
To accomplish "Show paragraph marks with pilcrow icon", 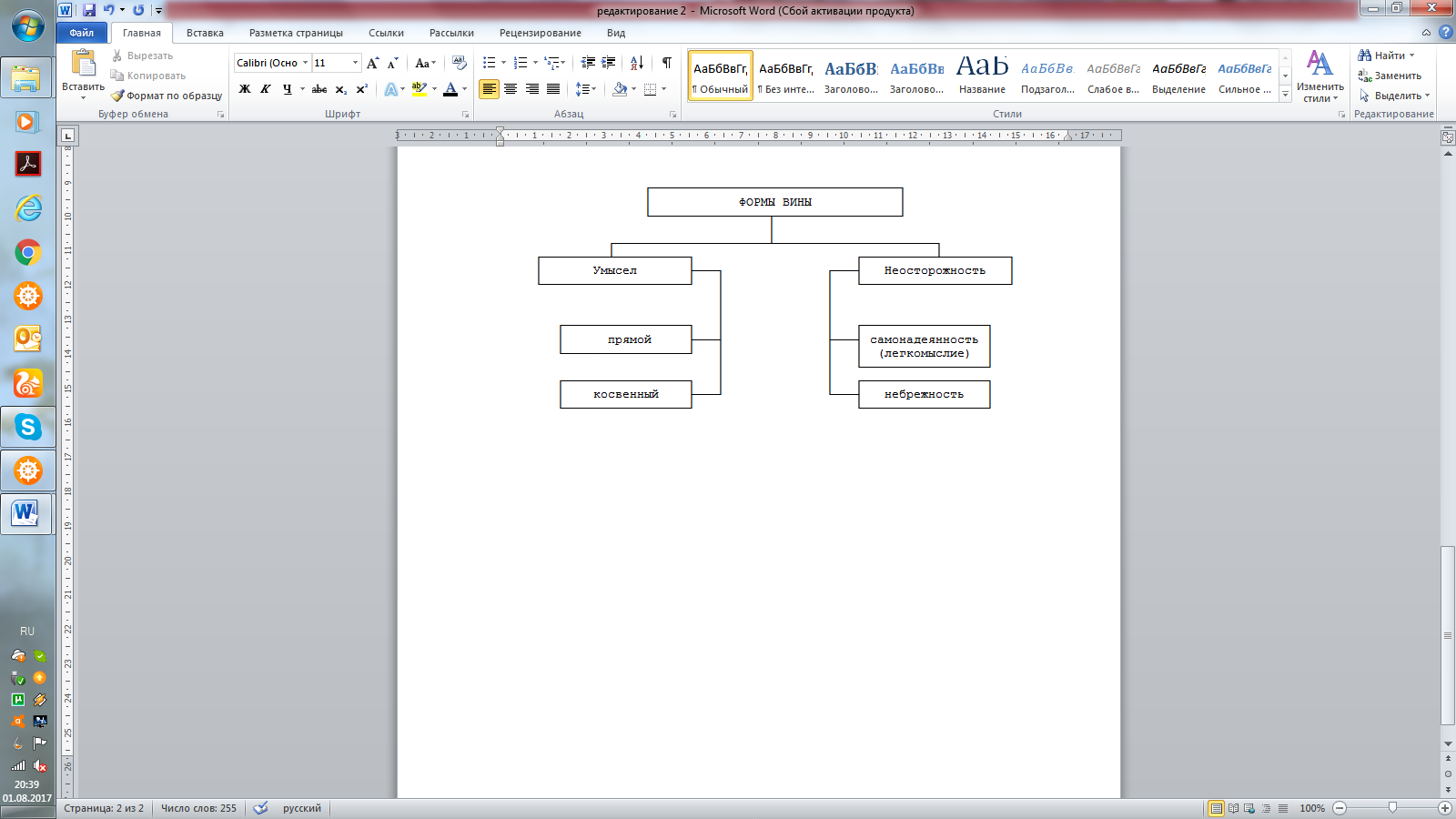I will click(667, 63).
